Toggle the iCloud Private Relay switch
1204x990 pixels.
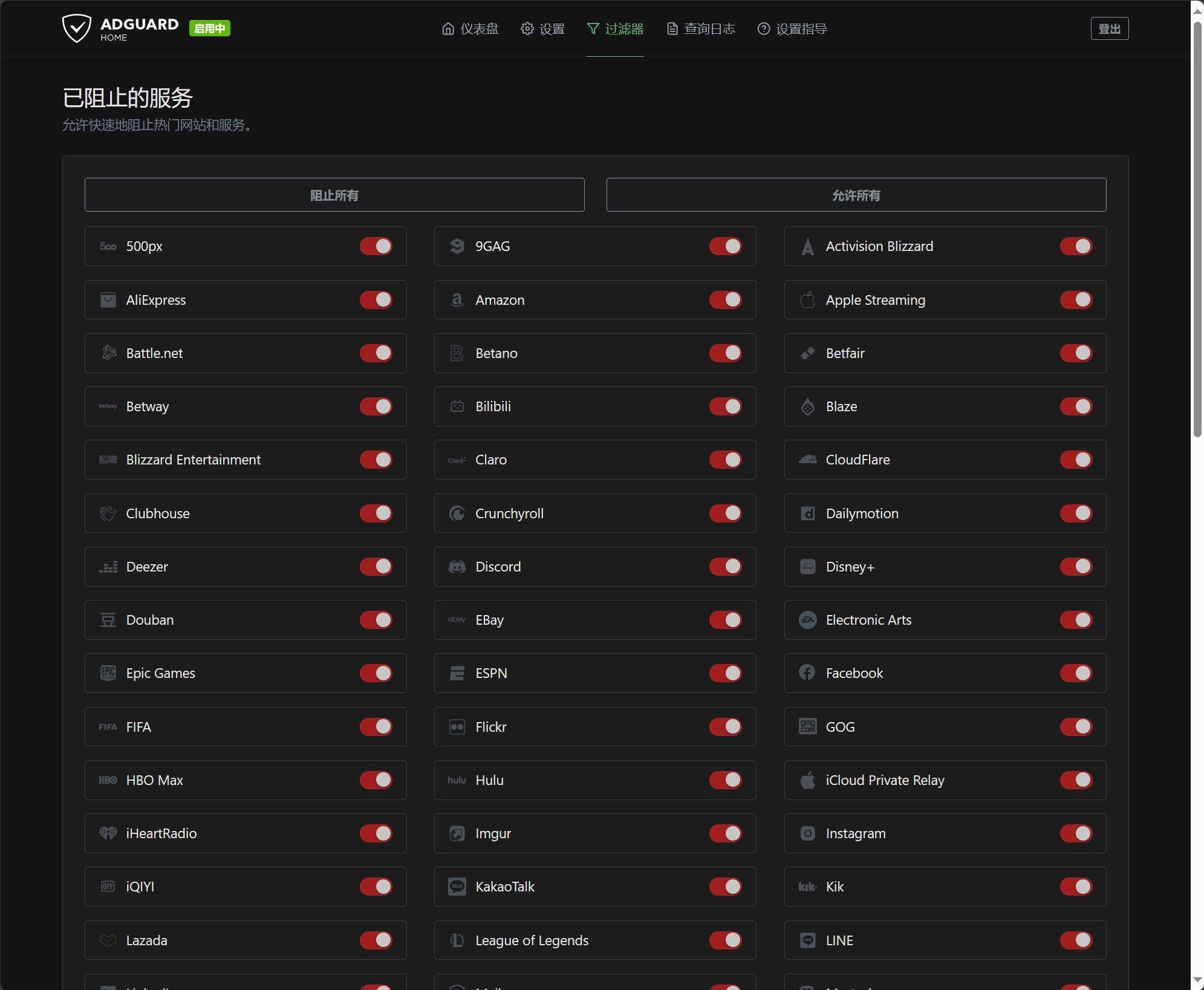[x=1076, y=780]
